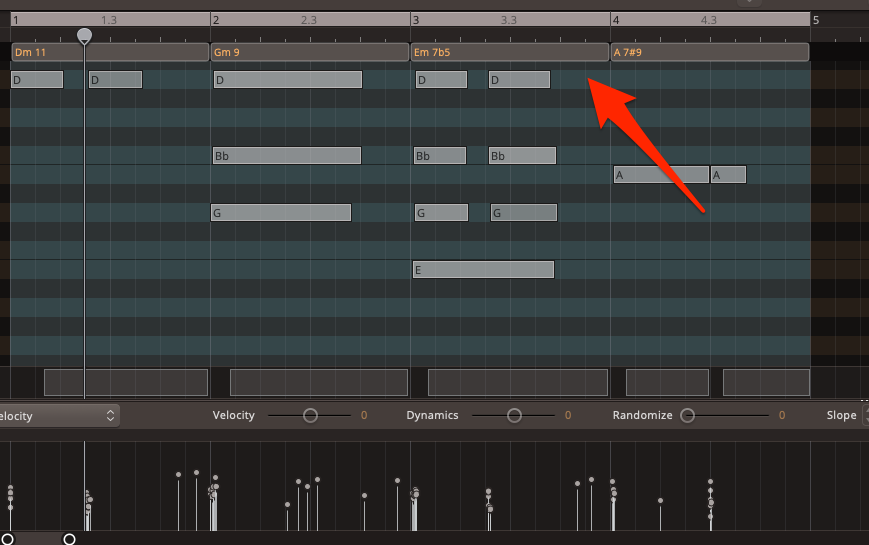This screenshot has height=545, width=869.
Task: Select the long G note in bar 2
Action: coord(281,213)
